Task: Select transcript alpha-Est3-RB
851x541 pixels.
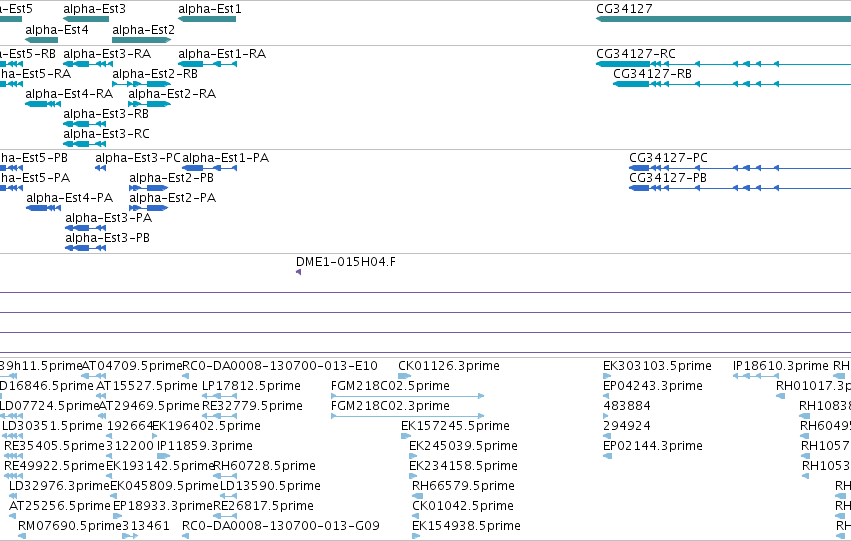Action: click(x=106, y=114)
